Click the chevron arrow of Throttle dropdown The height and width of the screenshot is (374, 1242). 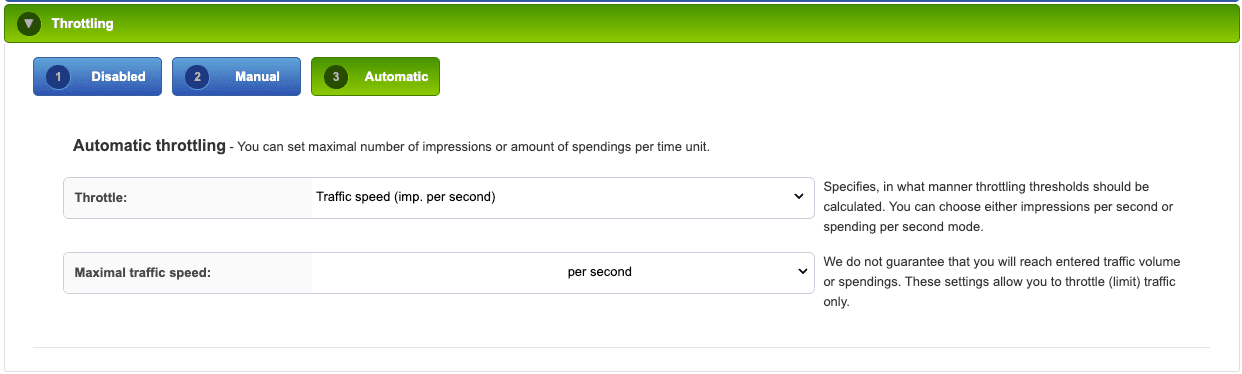799,197
